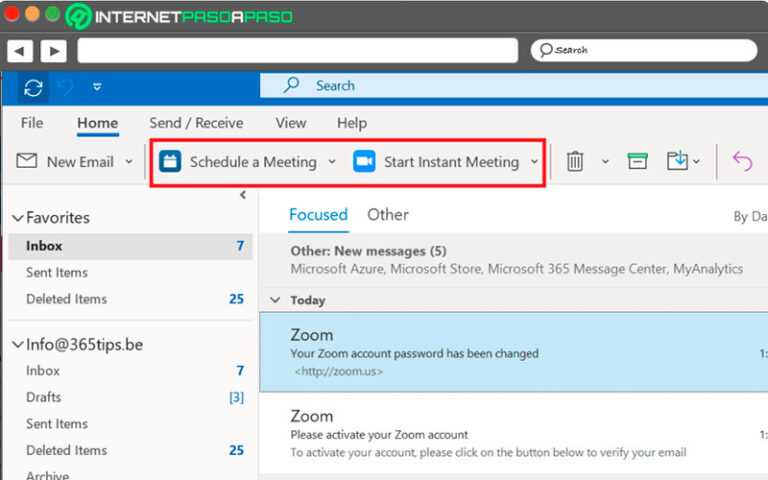Screen dimensions: 768x480
Task: Expand the Start Instant Meeting dropdown arrow
Action: tap(534, 162)
